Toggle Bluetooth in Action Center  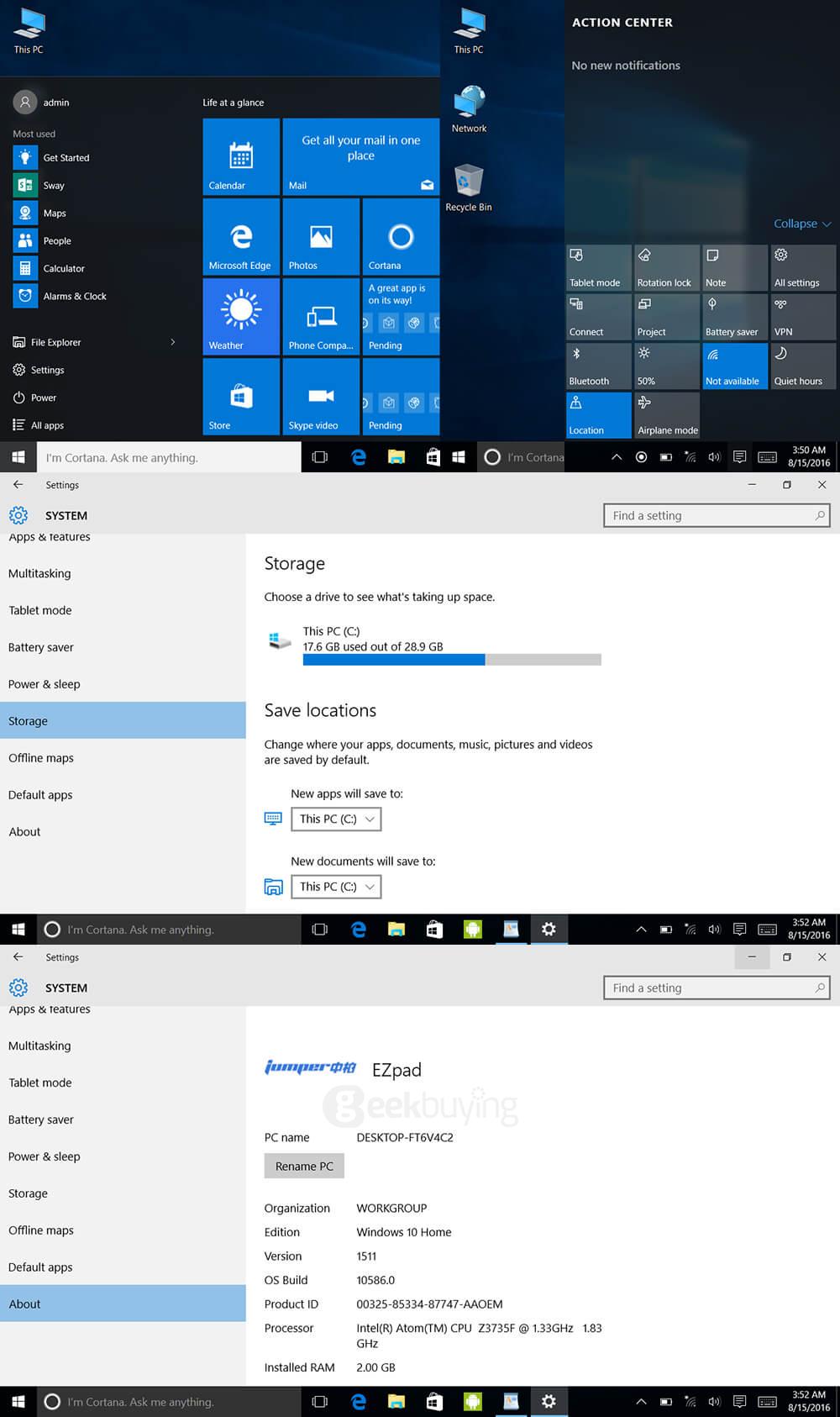(598, 366)
